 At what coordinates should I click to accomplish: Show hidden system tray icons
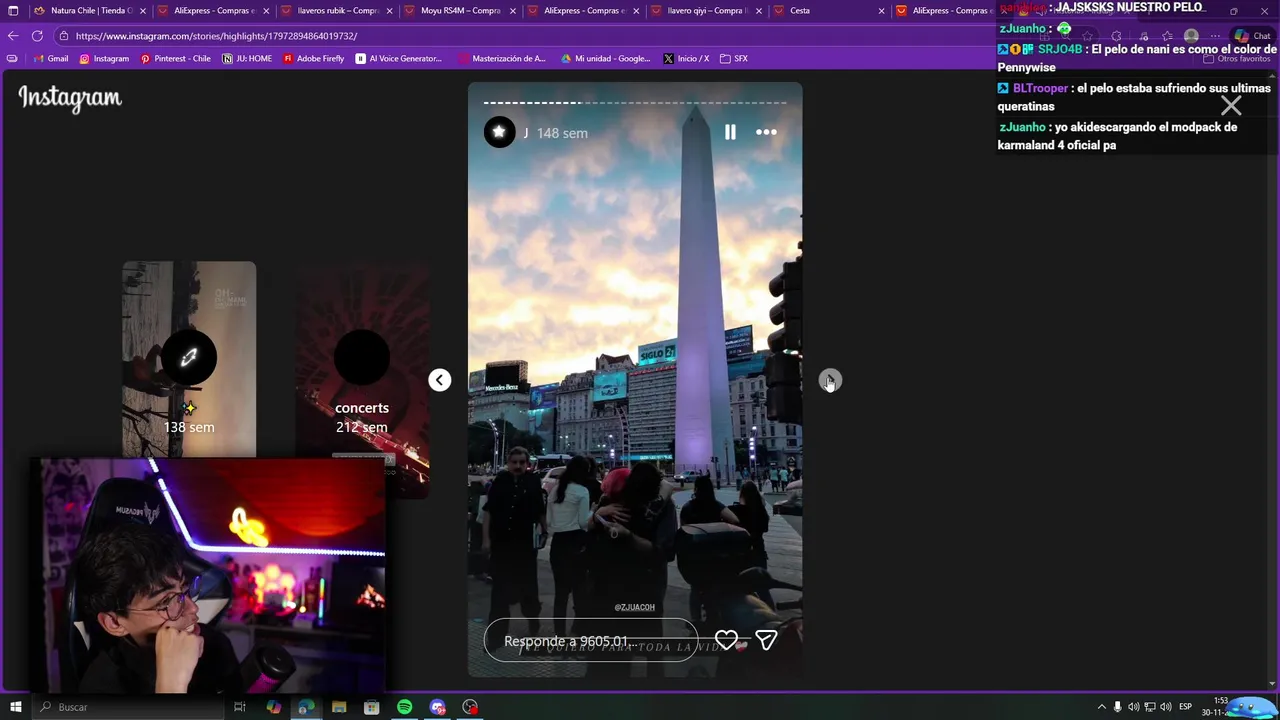coord(1102,707)
